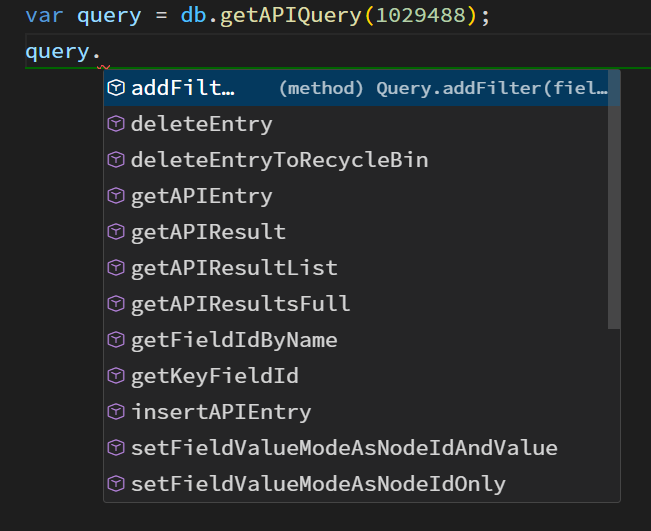
Task: Click the method icon next to setFieldValueModeAsNodeIdOnly
Action: 116,484
